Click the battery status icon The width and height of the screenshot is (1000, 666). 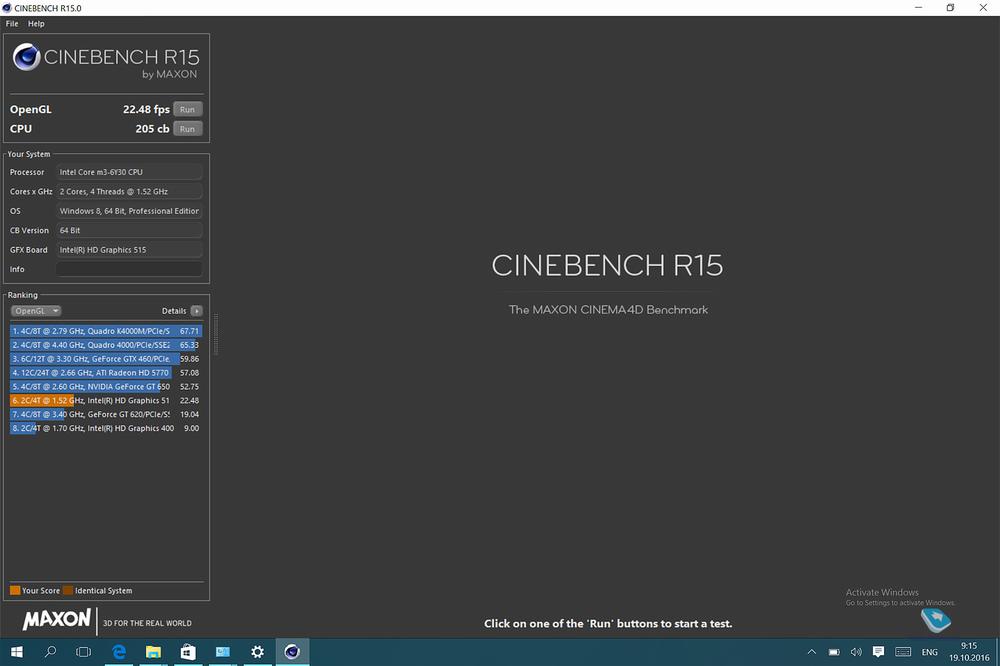[x=835, y=652]
